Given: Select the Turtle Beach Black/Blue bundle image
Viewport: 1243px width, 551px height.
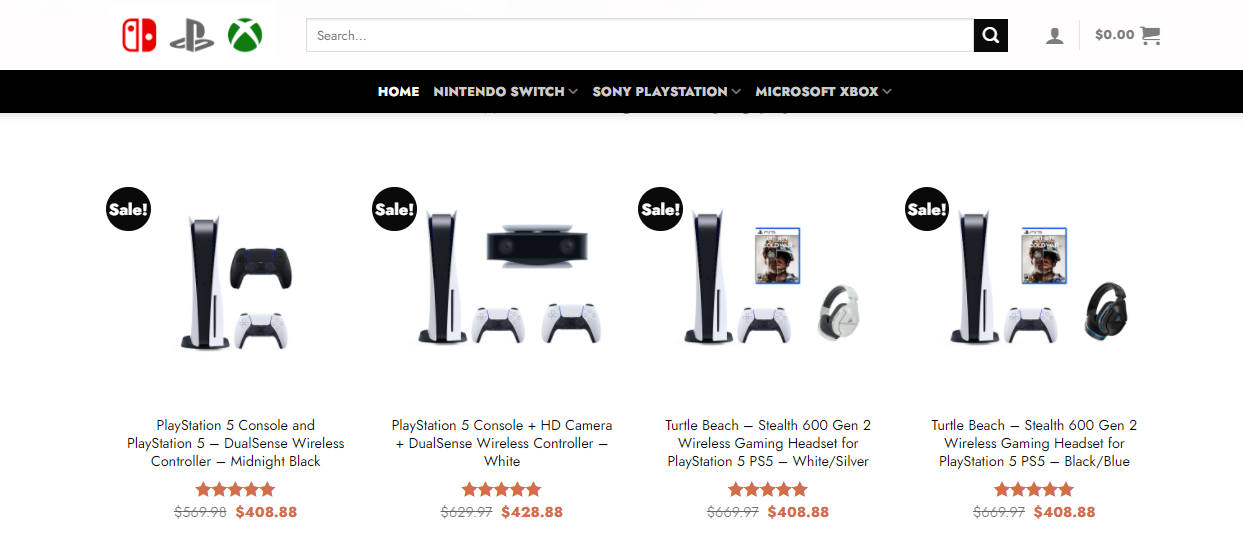Looking at the screenshot, I should point(1034,278).
